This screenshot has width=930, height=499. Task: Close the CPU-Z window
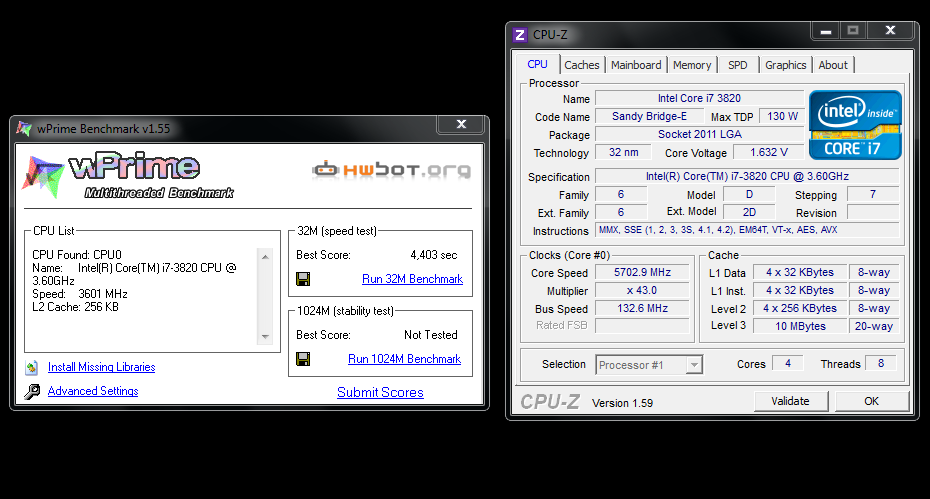tap(890, 30)
